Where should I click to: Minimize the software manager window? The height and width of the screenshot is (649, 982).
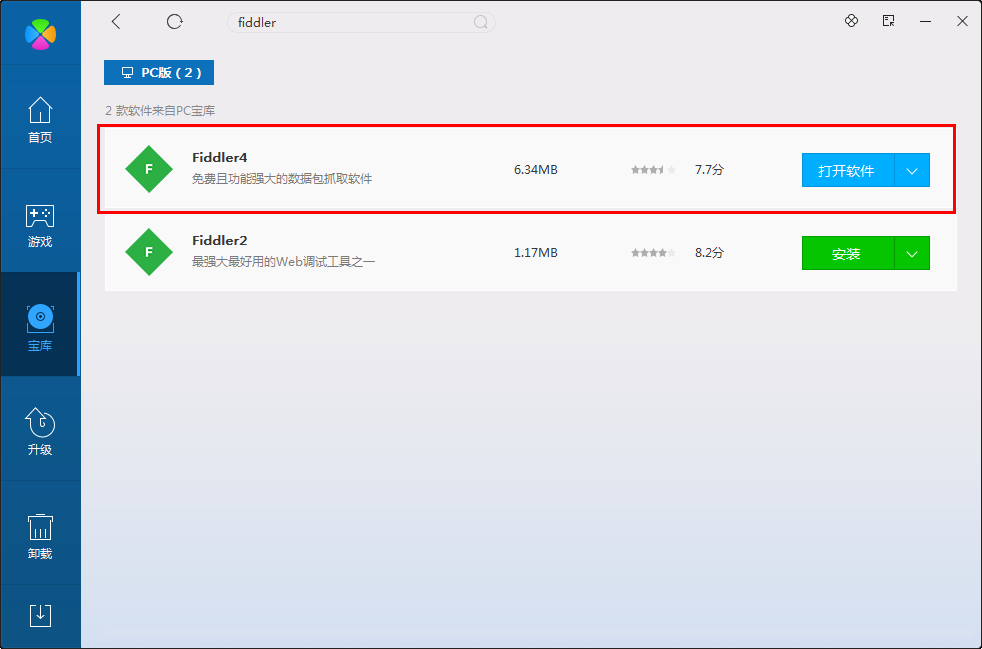[926, 21]
